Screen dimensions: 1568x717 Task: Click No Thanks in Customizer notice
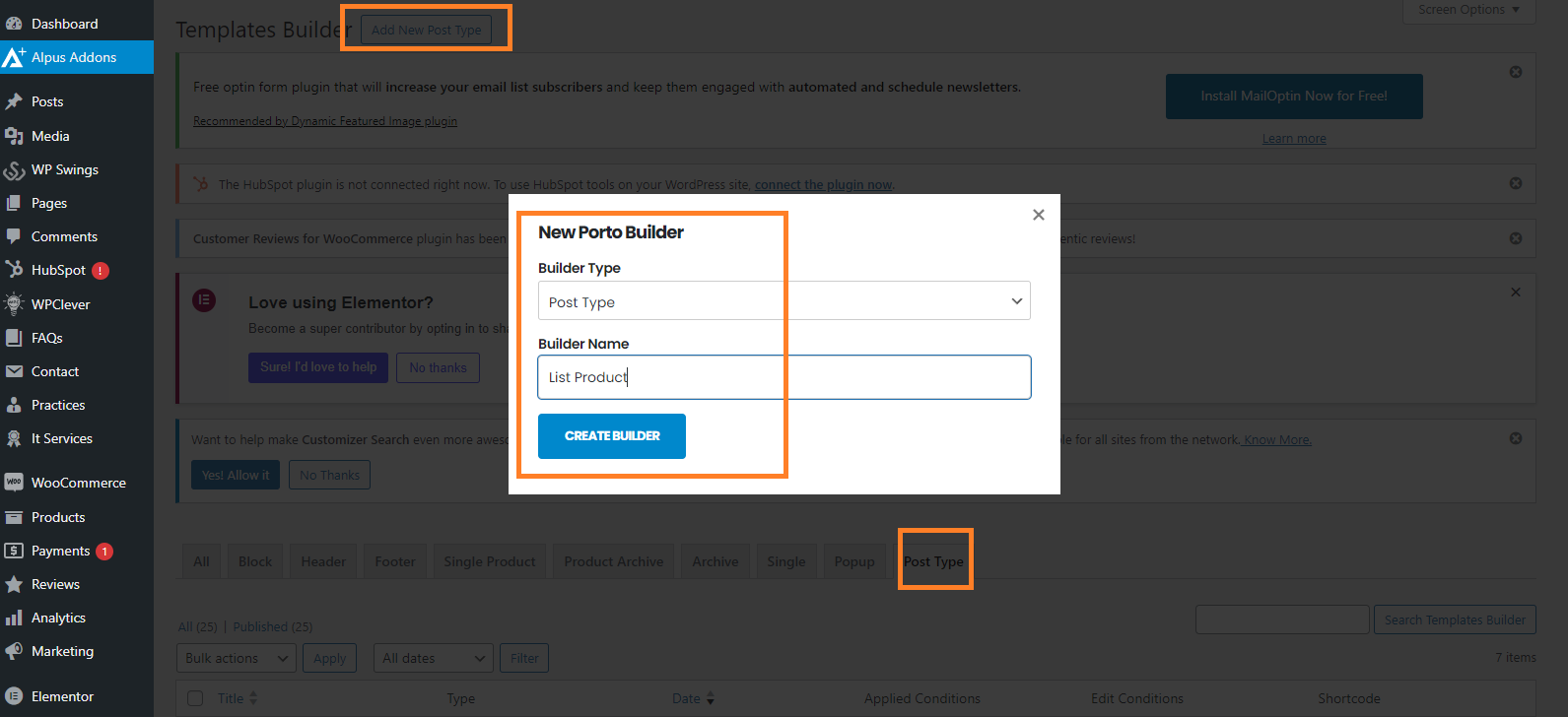pyautogui.click(x=329, y=475)
